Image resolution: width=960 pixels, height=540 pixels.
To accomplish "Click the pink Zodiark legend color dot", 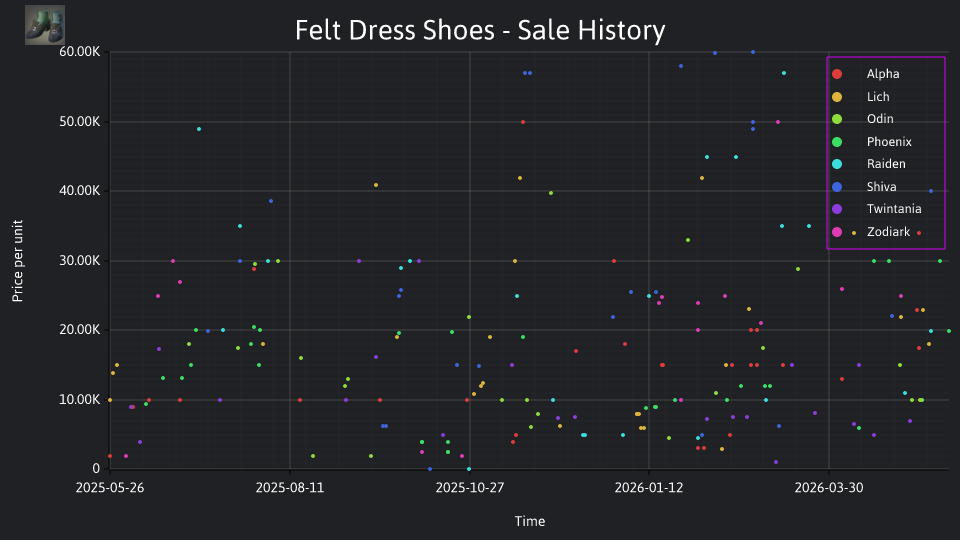I will pyautogui.click(x=837, y=232).
